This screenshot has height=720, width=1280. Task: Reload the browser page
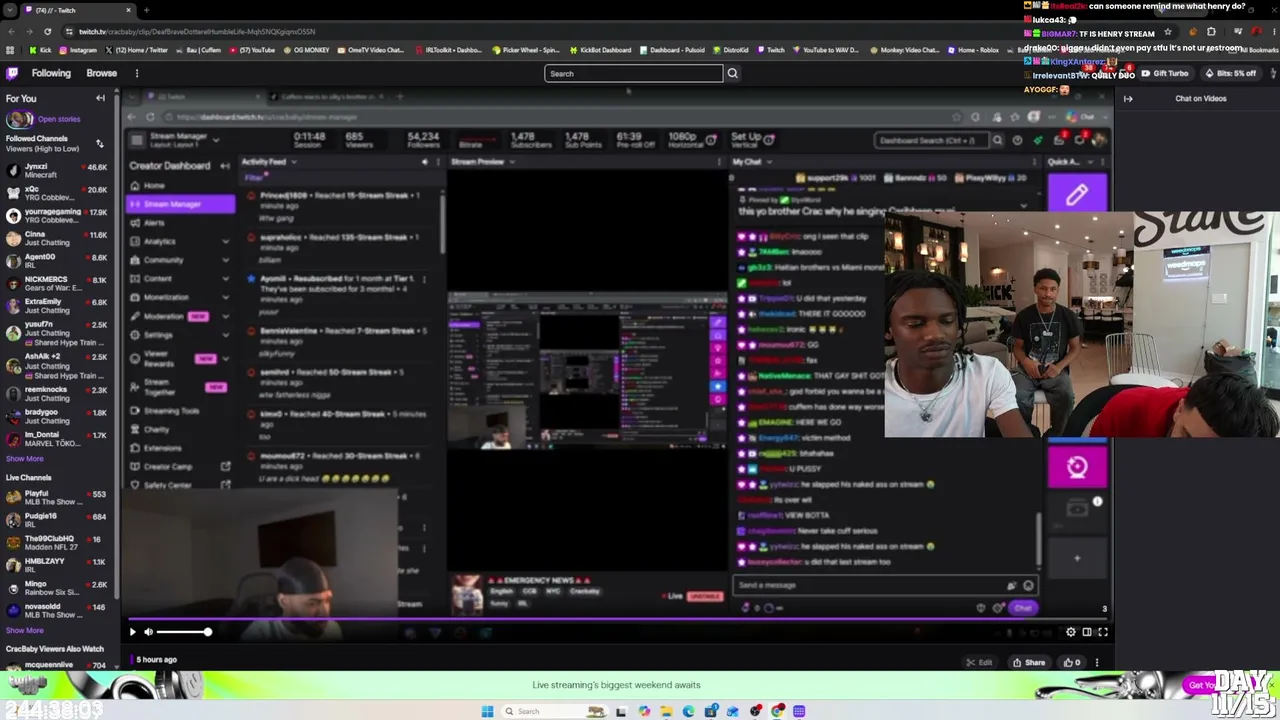tap(47, 31)
